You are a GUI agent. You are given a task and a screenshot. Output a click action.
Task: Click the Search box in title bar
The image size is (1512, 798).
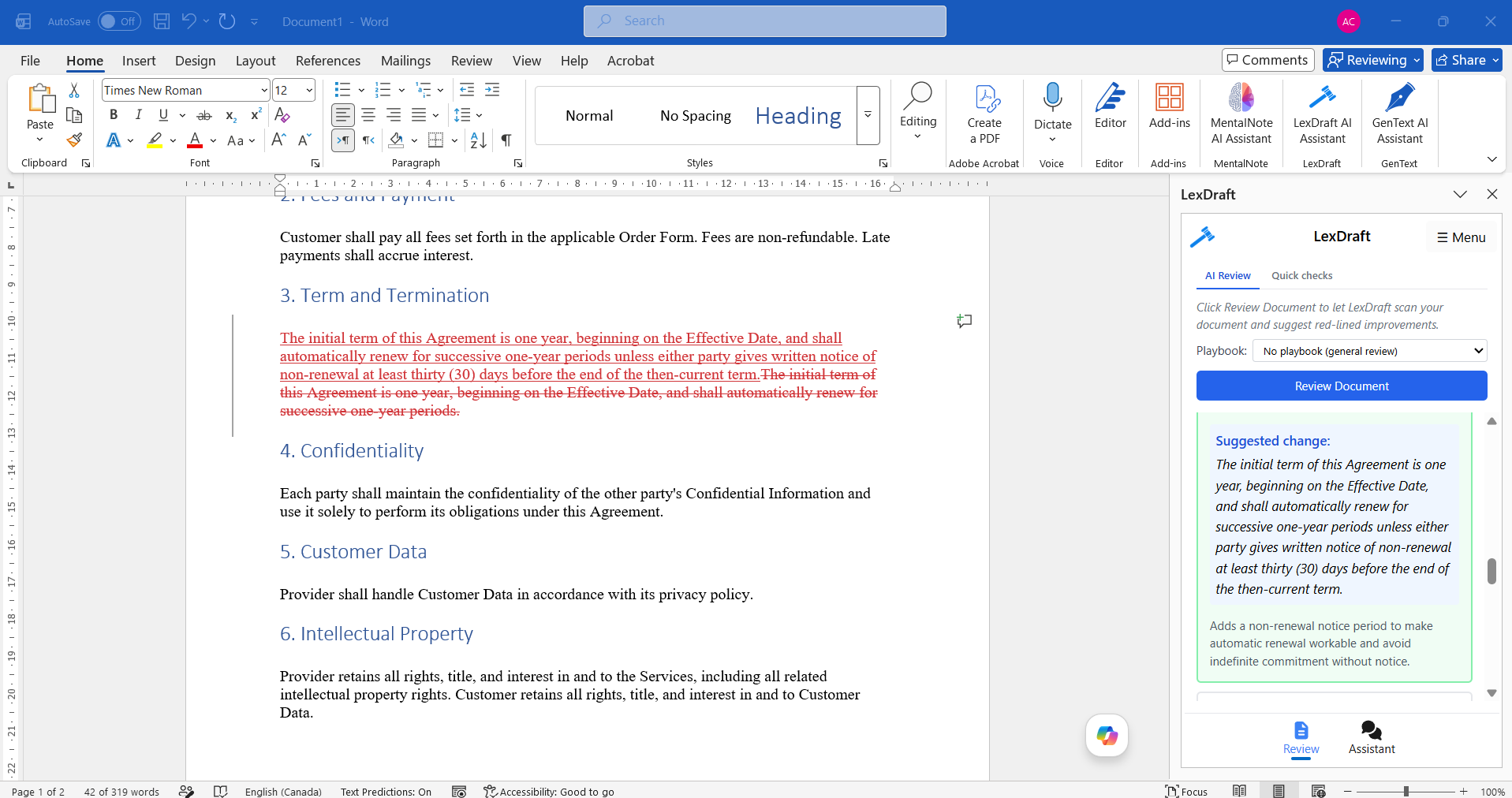[764, 21]
